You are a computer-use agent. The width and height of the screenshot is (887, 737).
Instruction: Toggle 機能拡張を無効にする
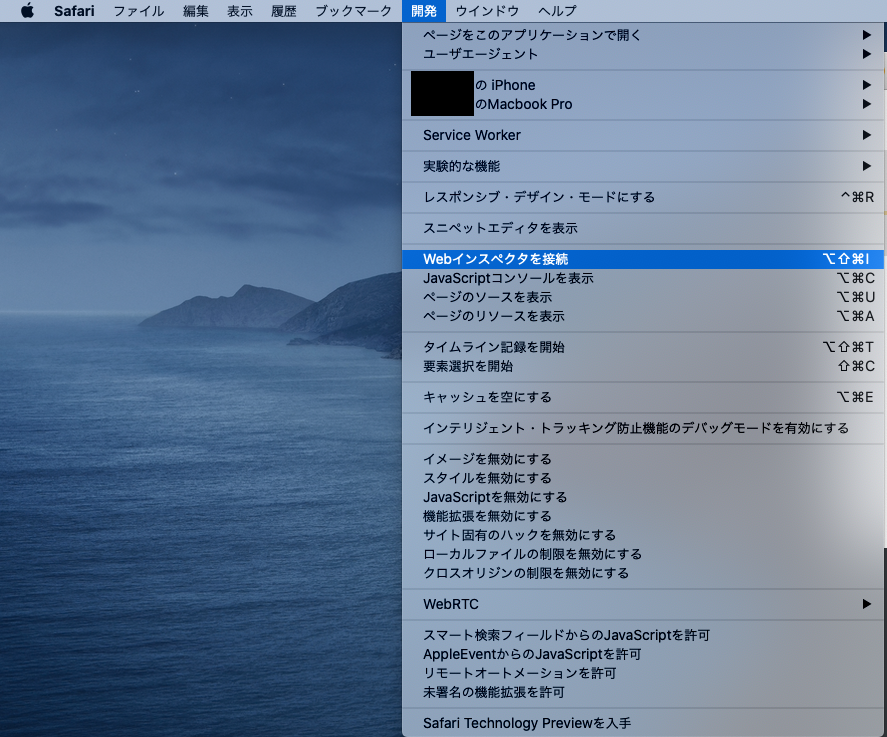coord(643,516)
